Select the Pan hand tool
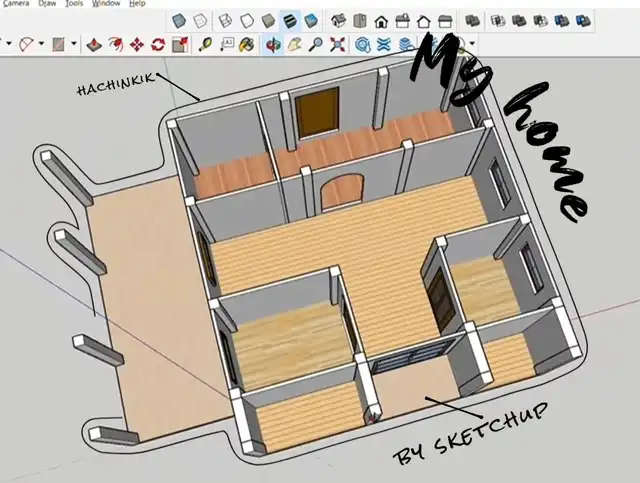Image resolution: width=640 pixels, height=483 pixels. point(294,44)
